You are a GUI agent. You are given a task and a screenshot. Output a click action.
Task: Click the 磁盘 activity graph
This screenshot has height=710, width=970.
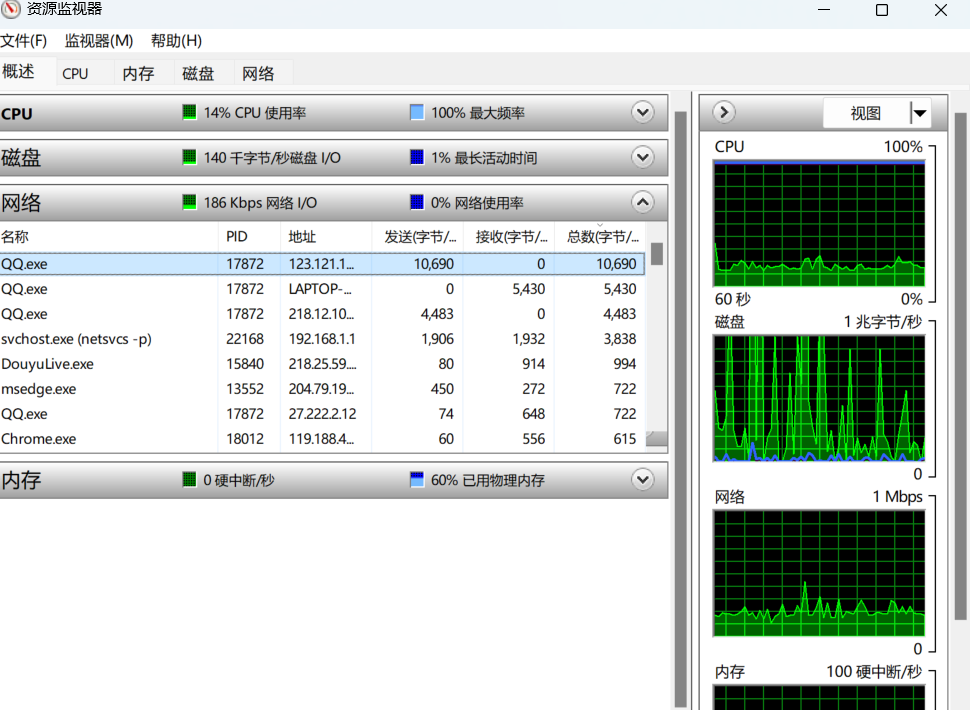[x=819, y=398]
